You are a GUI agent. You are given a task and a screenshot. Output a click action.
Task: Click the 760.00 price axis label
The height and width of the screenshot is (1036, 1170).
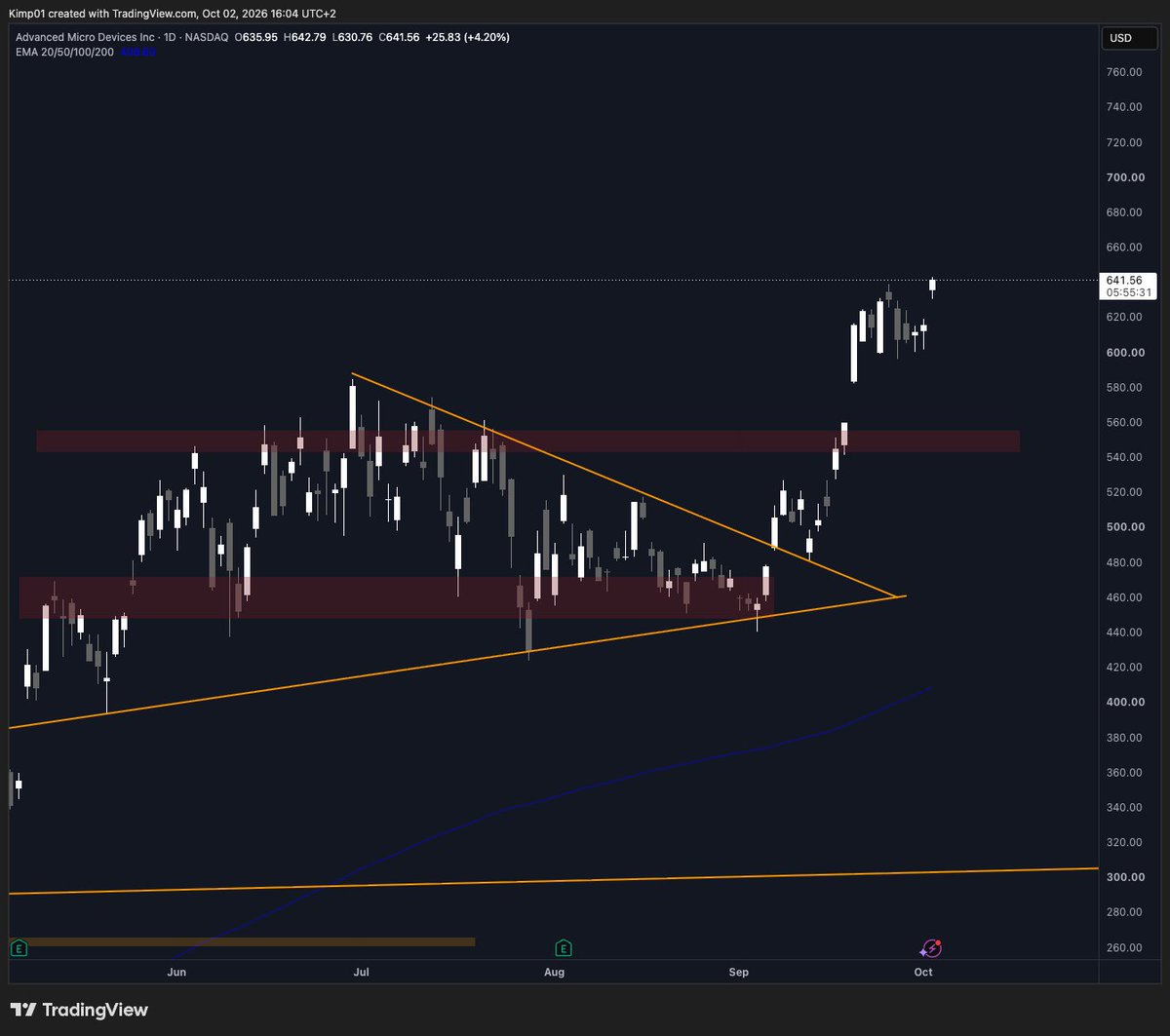click(x=1125, y=72)
